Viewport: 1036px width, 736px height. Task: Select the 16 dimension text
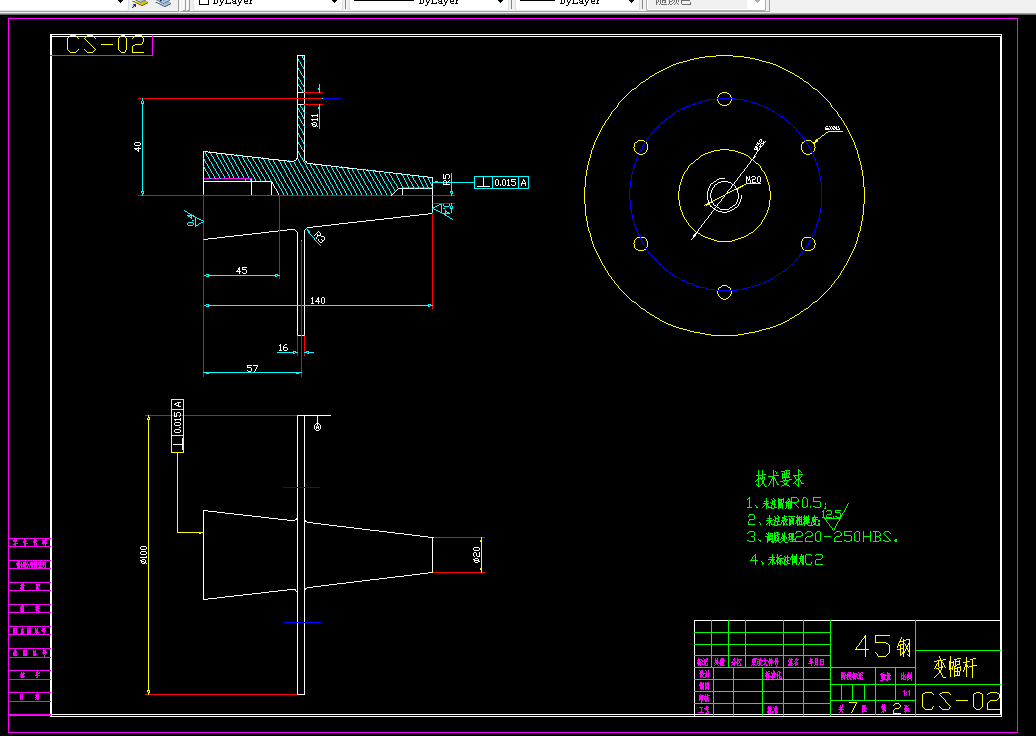283,348
